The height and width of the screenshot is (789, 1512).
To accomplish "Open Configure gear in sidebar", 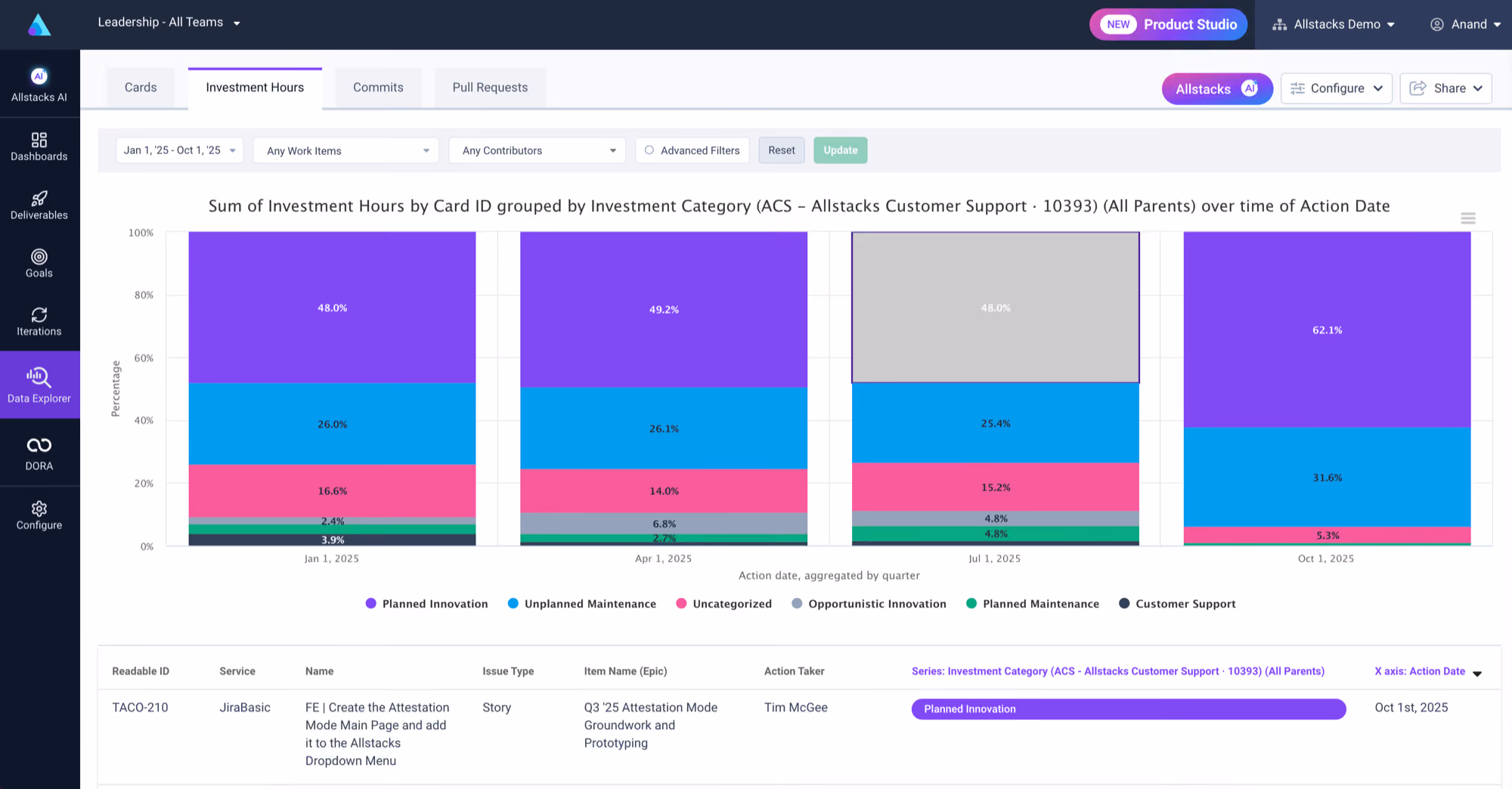I will (x=39, y=515).
